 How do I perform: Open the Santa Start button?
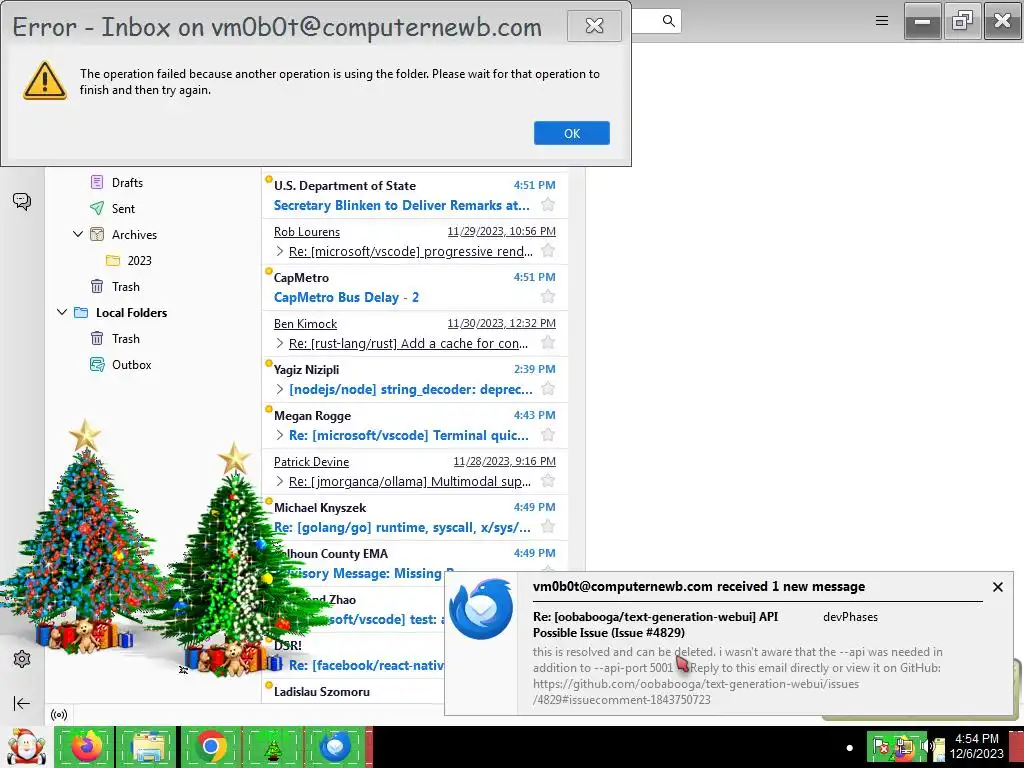coord(26,747)
